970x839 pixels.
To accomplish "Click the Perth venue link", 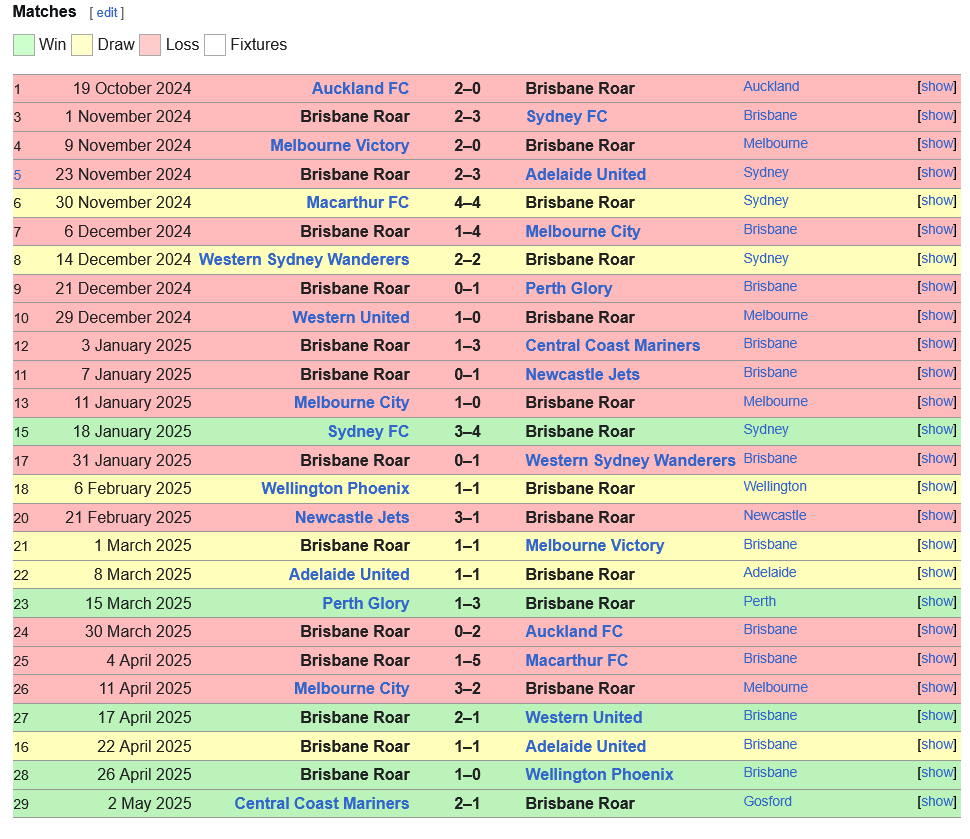I will coord(759,601).
